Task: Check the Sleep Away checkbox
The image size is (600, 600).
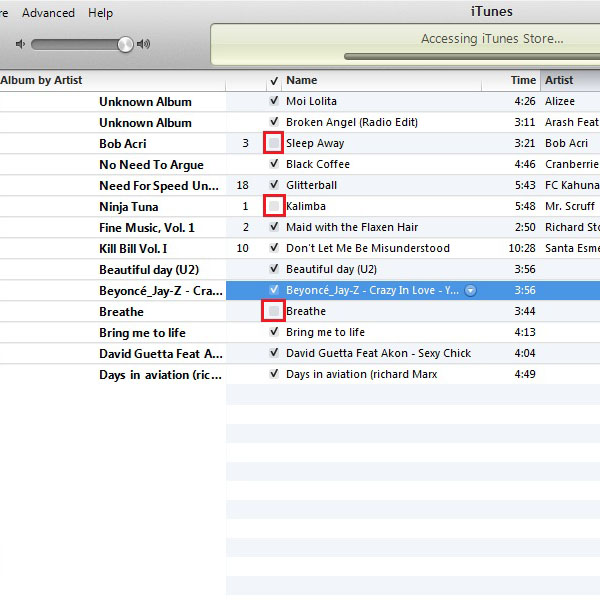Action: pyautogui.click(x=274, y=143)
